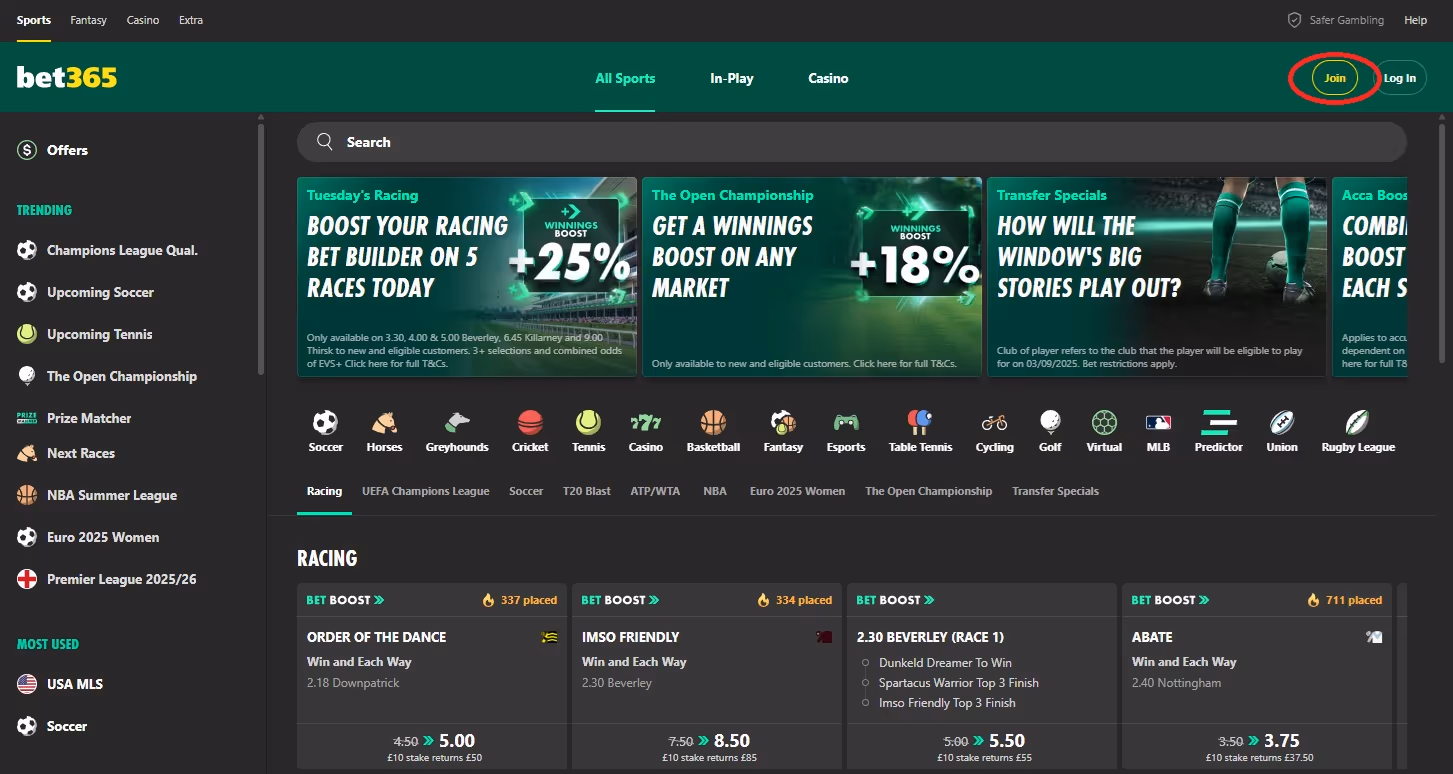Open Euro 2025 Women sidebar link
This screenshot has width=1453, height=774.
pyautogui.click(x=103, y=537)
